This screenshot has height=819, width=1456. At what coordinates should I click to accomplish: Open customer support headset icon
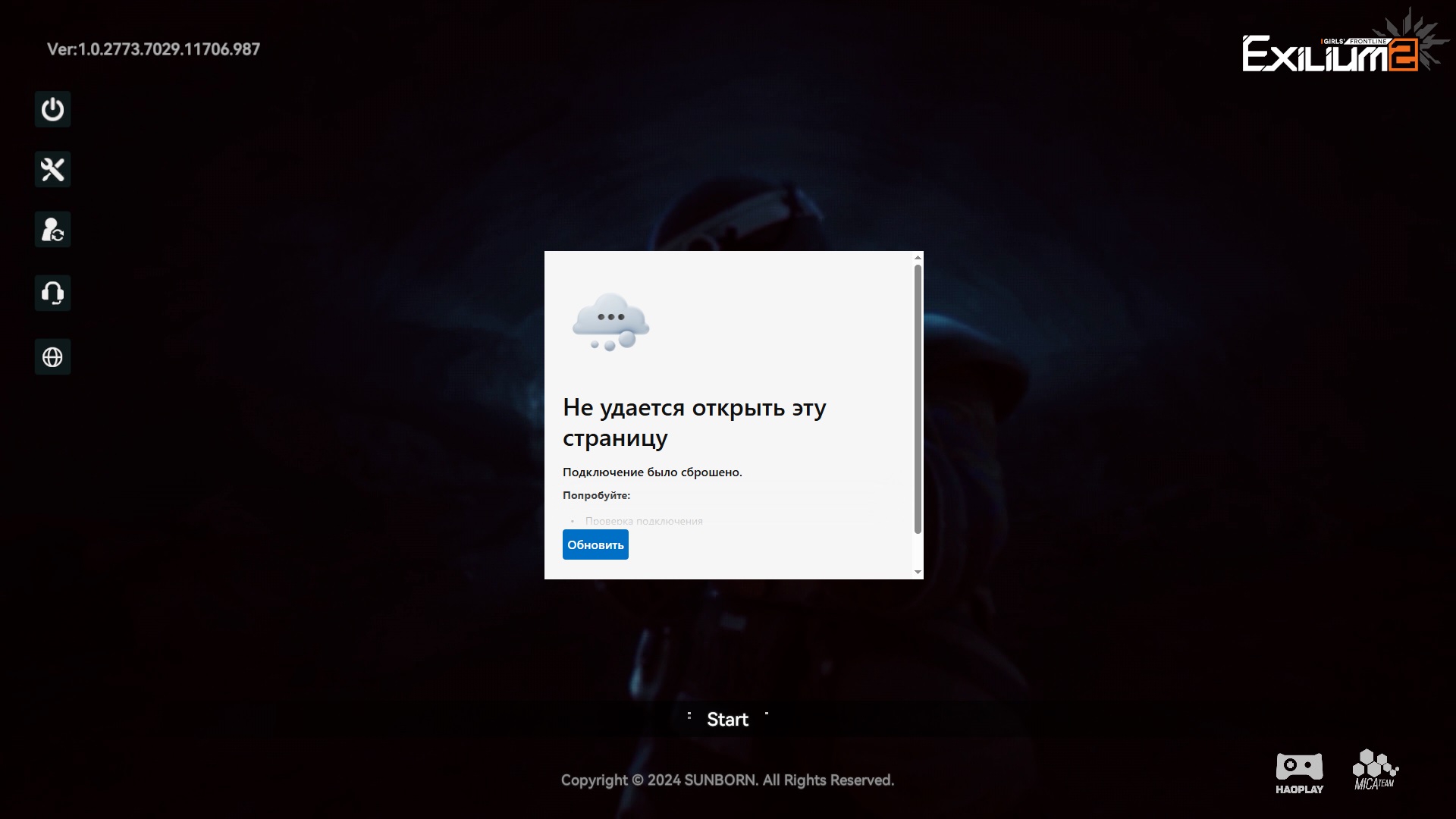[52, 293]
